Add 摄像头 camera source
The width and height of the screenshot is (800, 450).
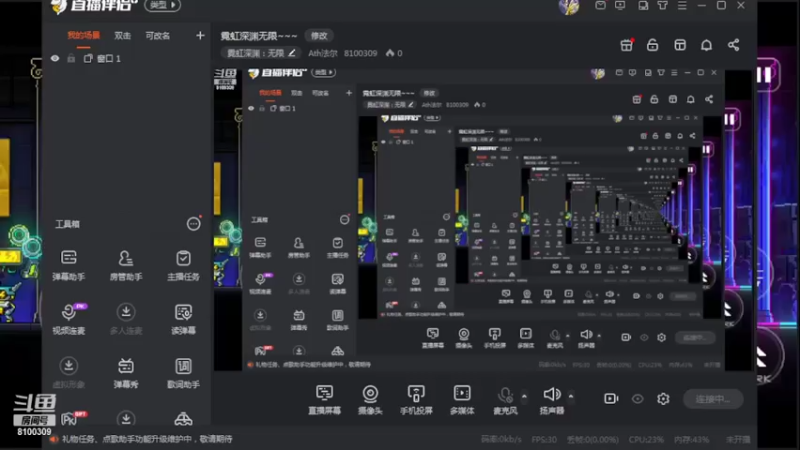370,399
